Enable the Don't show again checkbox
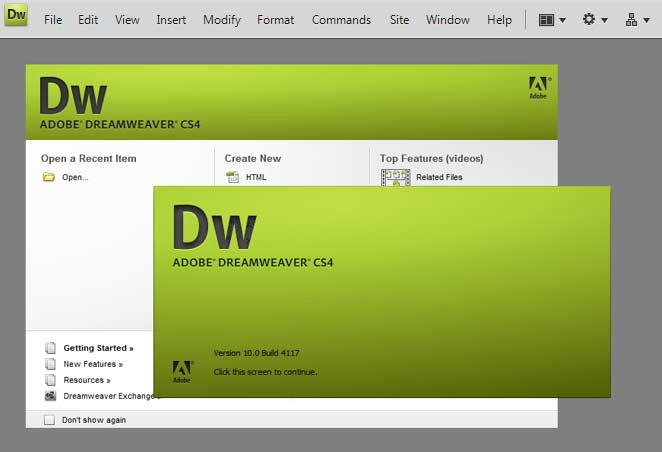Screen dimensions: 662x452 click(x=49, y=420)
